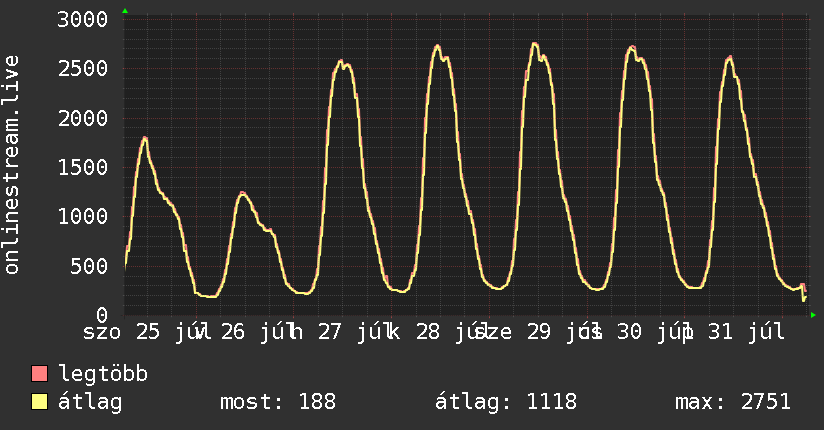Click the 'max: 2751' statistic

733,402
